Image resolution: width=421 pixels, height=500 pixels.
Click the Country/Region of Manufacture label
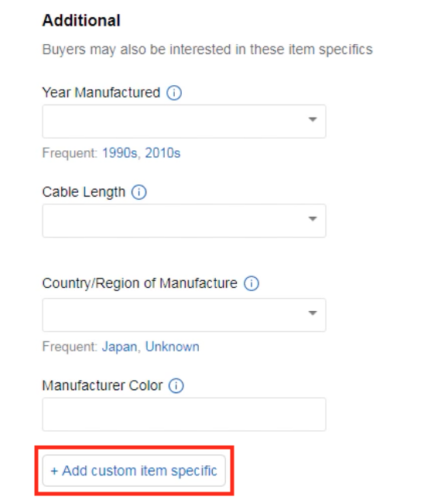coord(140,284)
